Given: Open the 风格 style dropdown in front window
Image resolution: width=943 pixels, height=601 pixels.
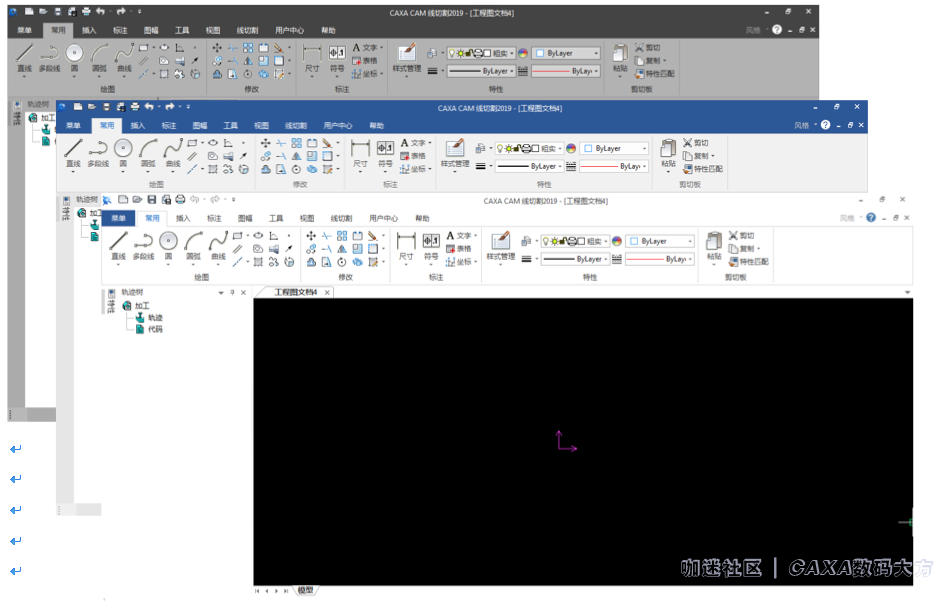Looking at the screenshot, I should tap(850, 218).
